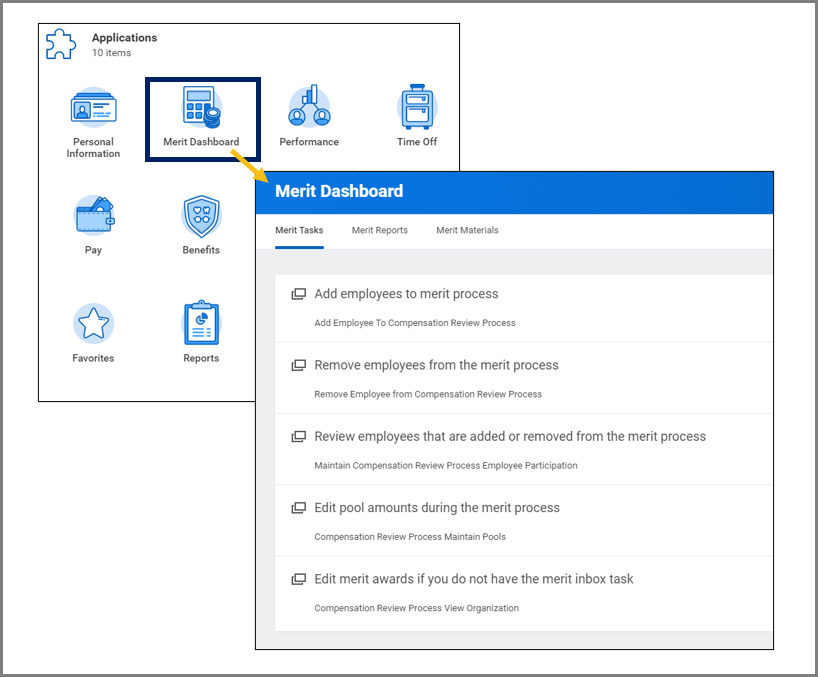
Task: Switch to the Merit Materials tab
Action: click(x=467, y=230)
